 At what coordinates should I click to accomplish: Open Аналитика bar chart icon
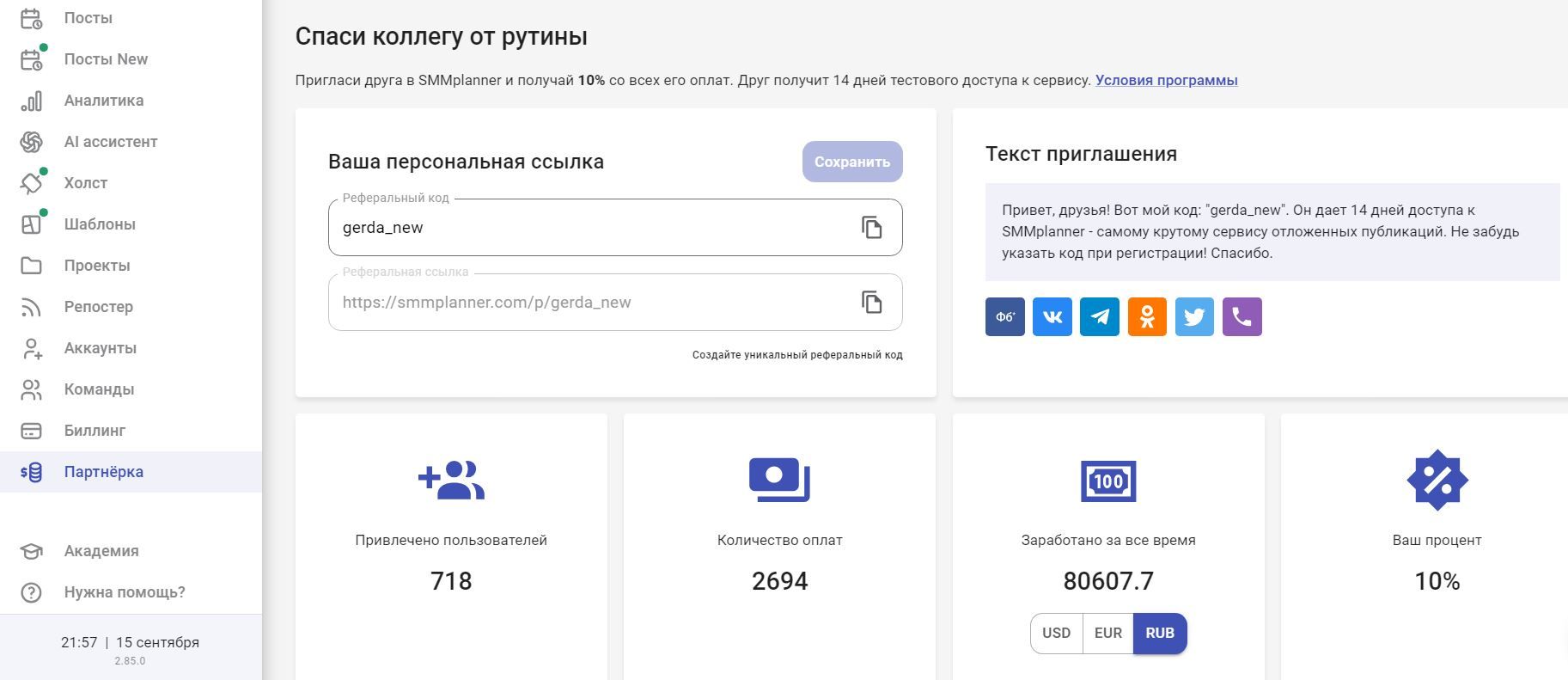coord(31,101)
